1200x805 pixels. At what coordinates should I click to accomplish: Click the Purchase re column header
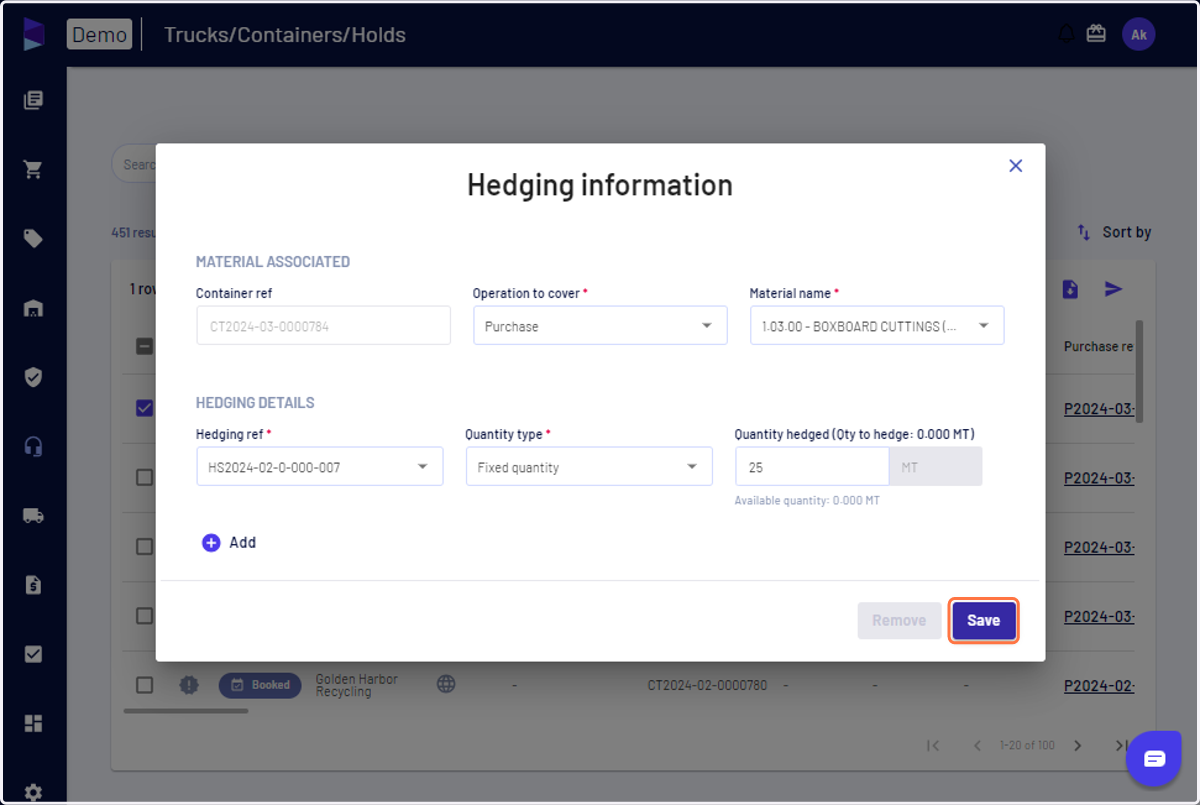pos(1099,347)
